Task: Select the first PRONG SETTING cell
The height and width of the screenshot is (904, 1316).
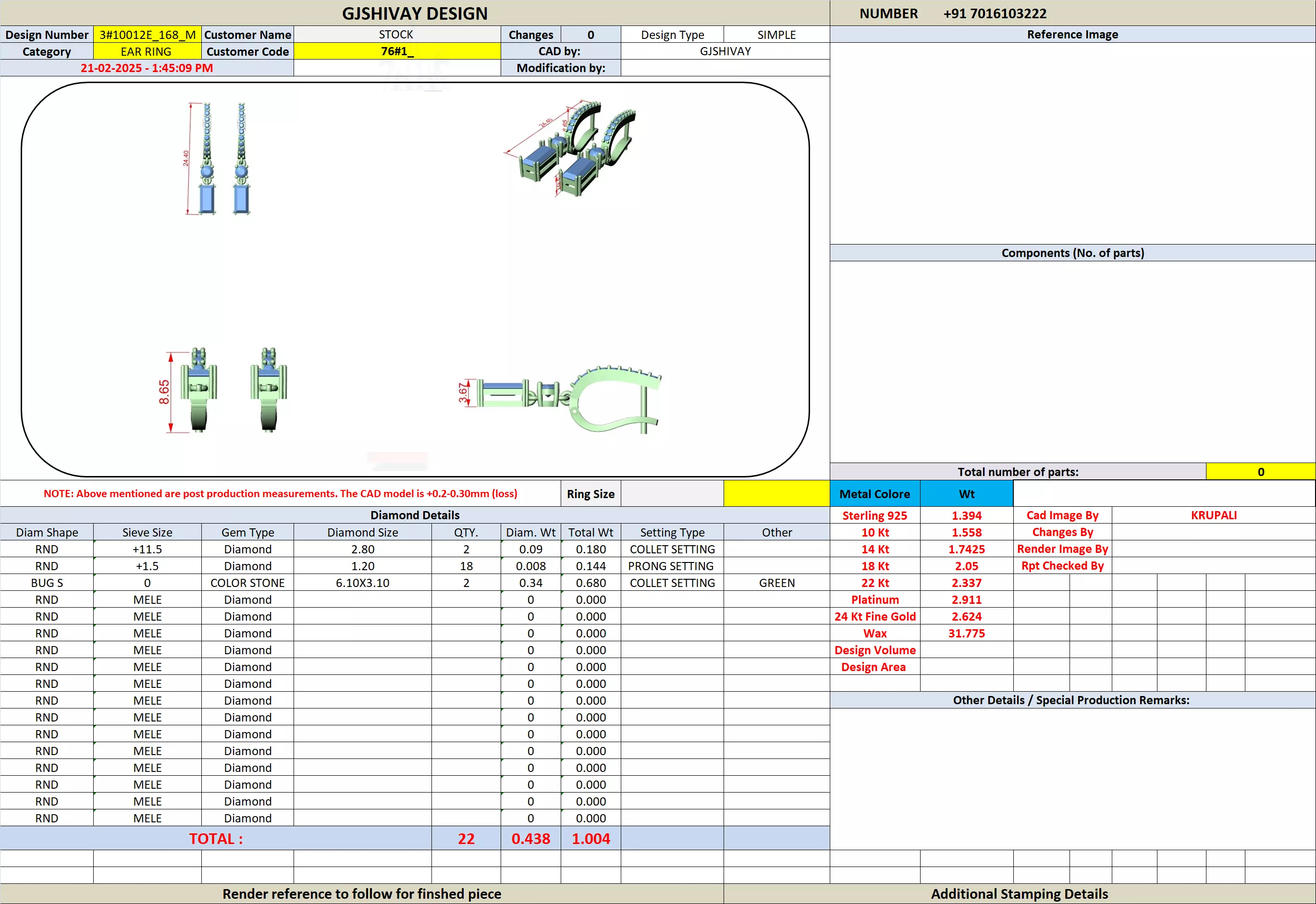Action: click(671, 566)
